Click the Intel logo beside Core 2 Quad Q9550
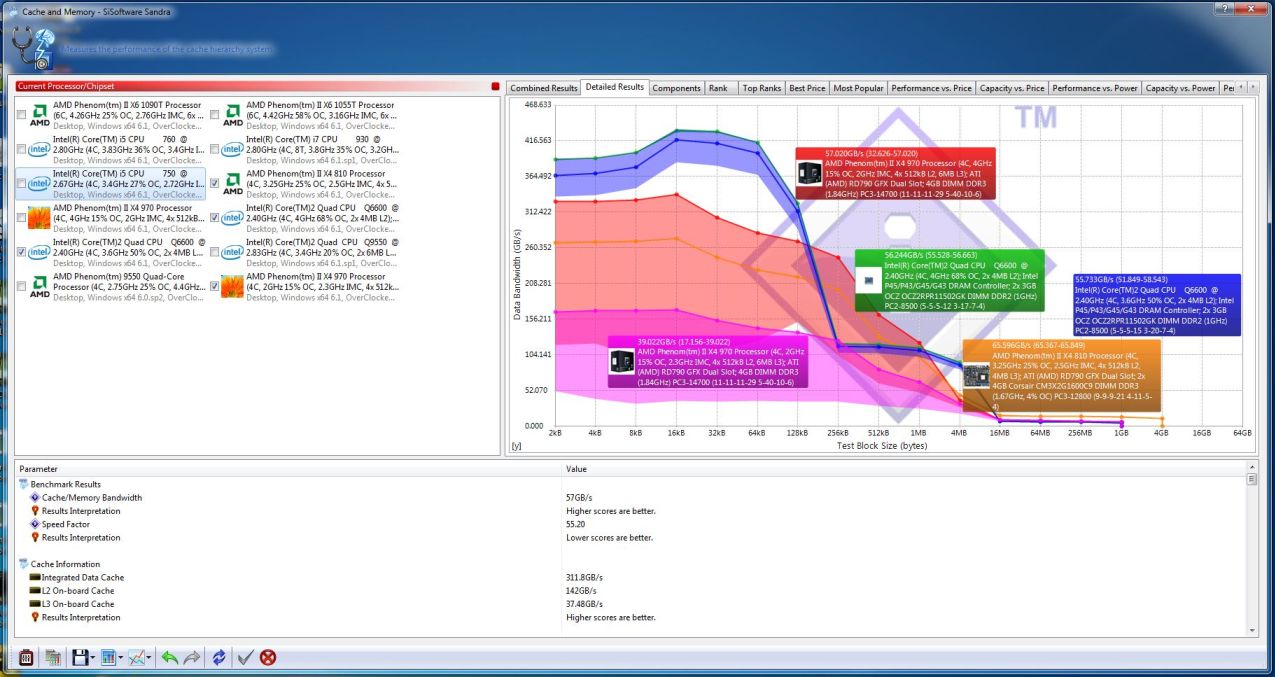Viewport: 1275px width, 677px height. (x=233, y=252)
